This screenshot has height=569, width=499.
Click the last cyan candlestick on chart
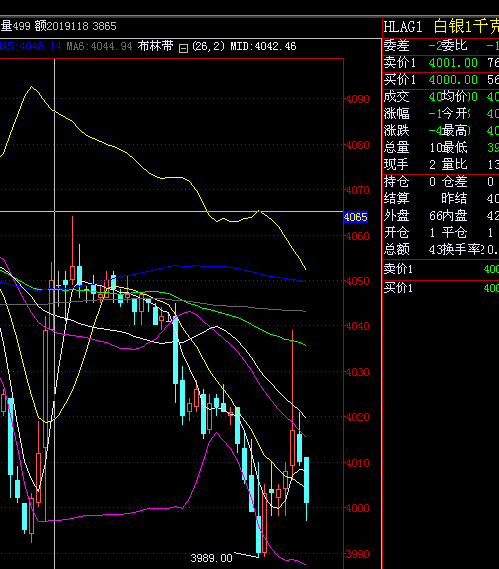(307, 480)
